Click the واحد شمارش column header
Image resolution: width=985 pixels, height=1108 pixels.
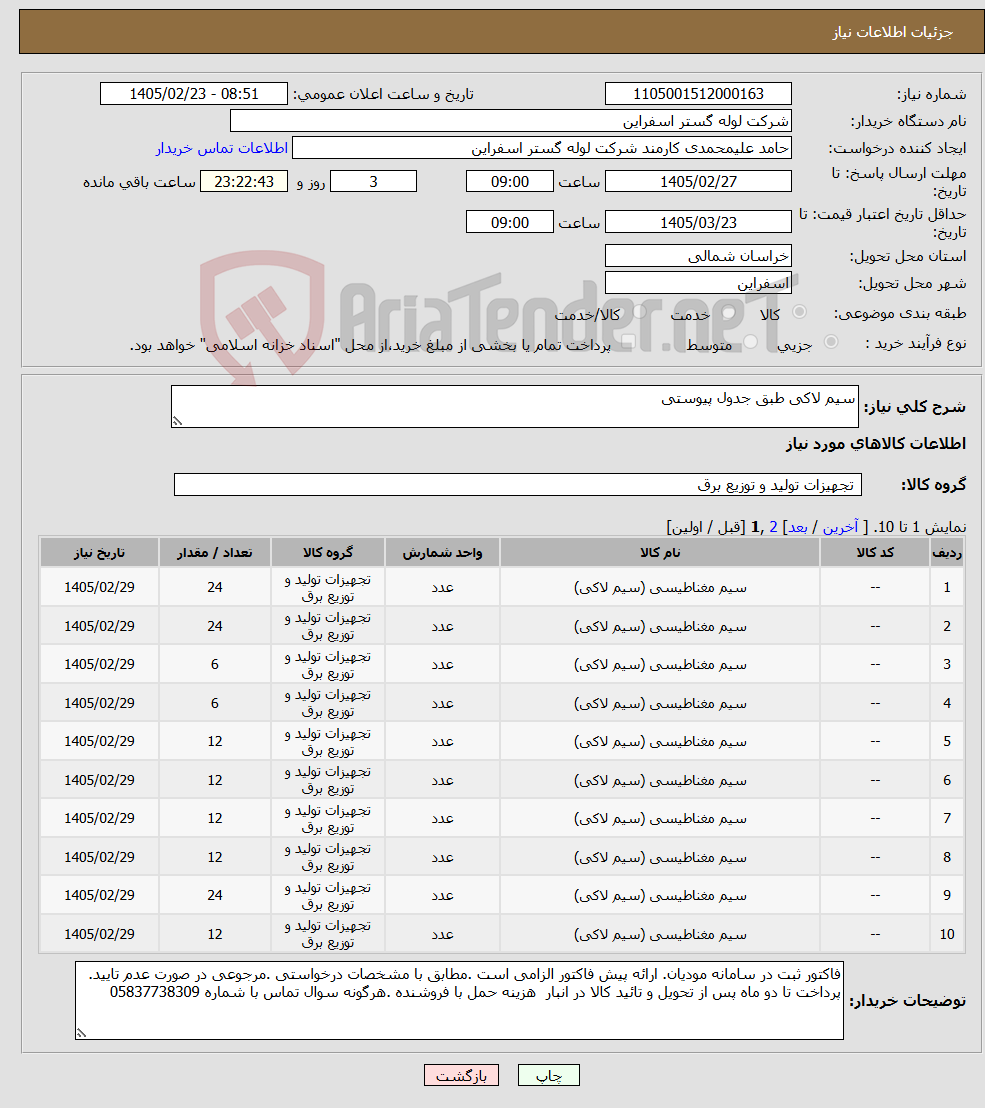coord(442,553)
